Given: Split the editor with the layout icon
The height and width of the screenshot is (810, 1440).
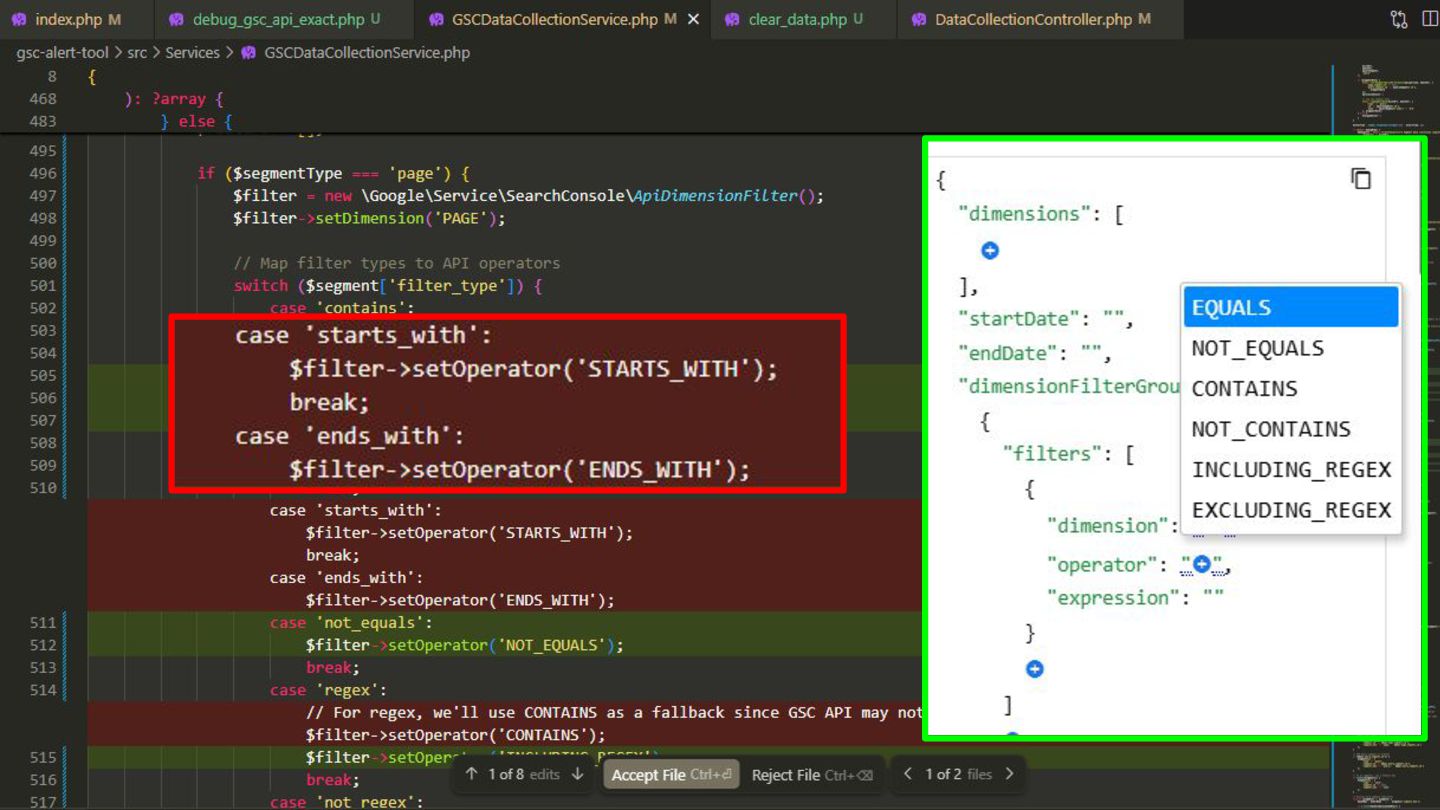Looking at the screenshot, I should (x=1430, y=20).
